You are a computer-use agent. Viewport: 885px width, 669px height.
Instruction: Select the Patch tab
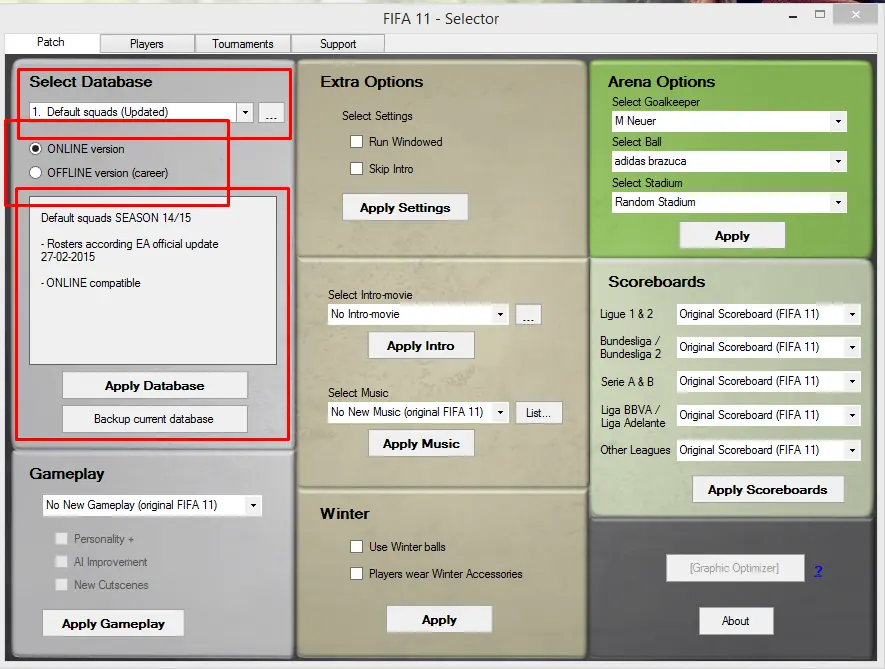[x=51, y=42]
